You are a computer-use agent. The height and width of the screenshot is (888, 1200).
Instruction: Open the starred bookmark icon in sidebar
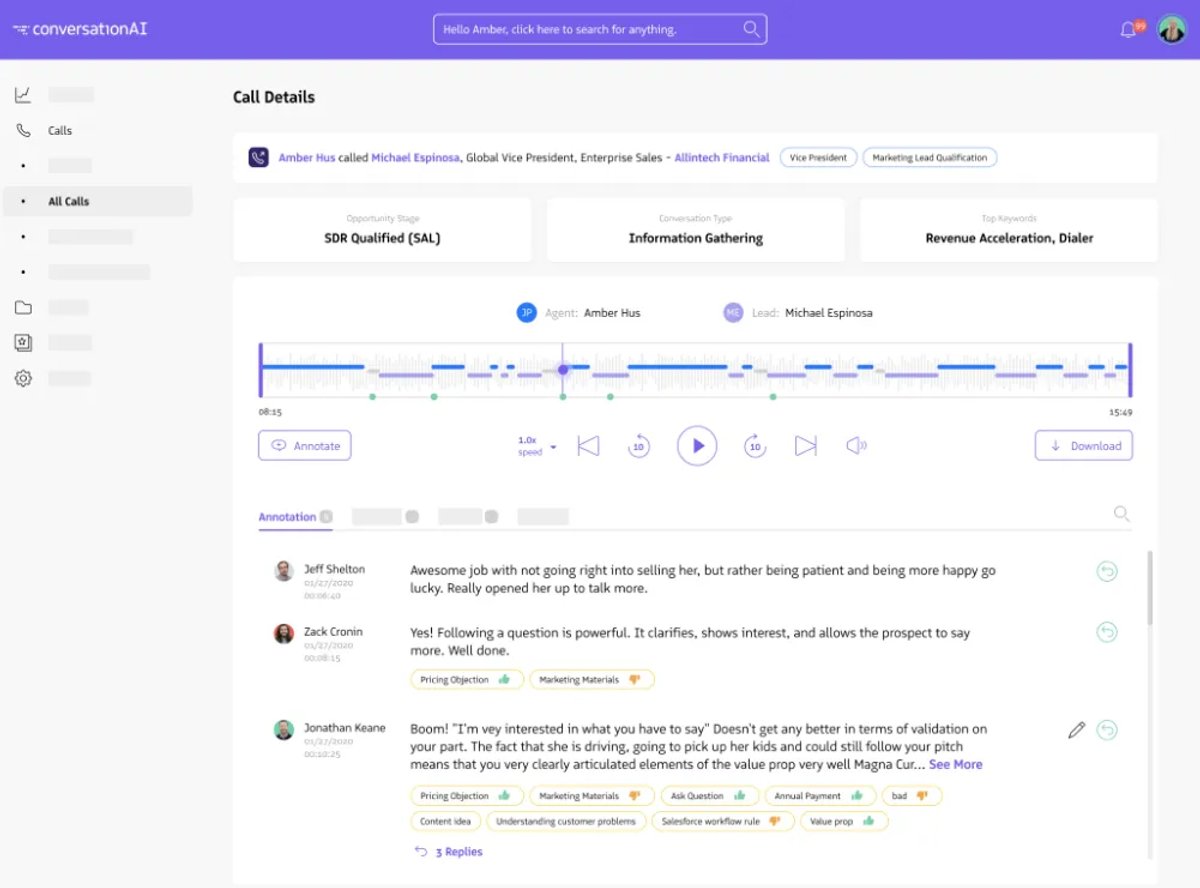pyautogui.click(x=23, y=343)
